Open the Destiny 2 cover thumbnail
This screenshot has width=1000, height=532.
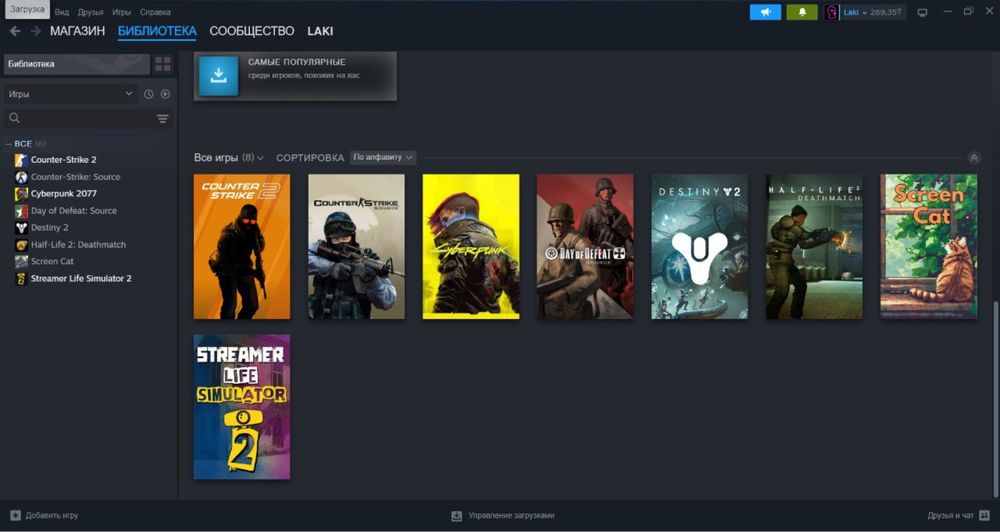click(x=700, y=246)
